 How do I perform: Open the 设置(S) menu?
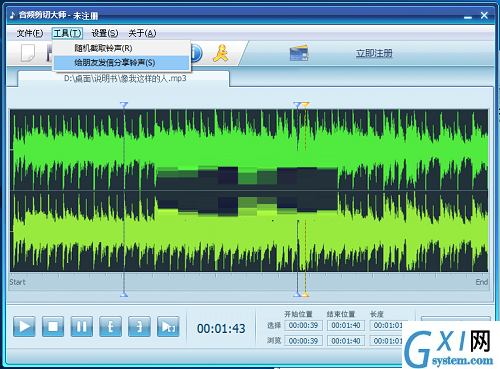(105, 33)
